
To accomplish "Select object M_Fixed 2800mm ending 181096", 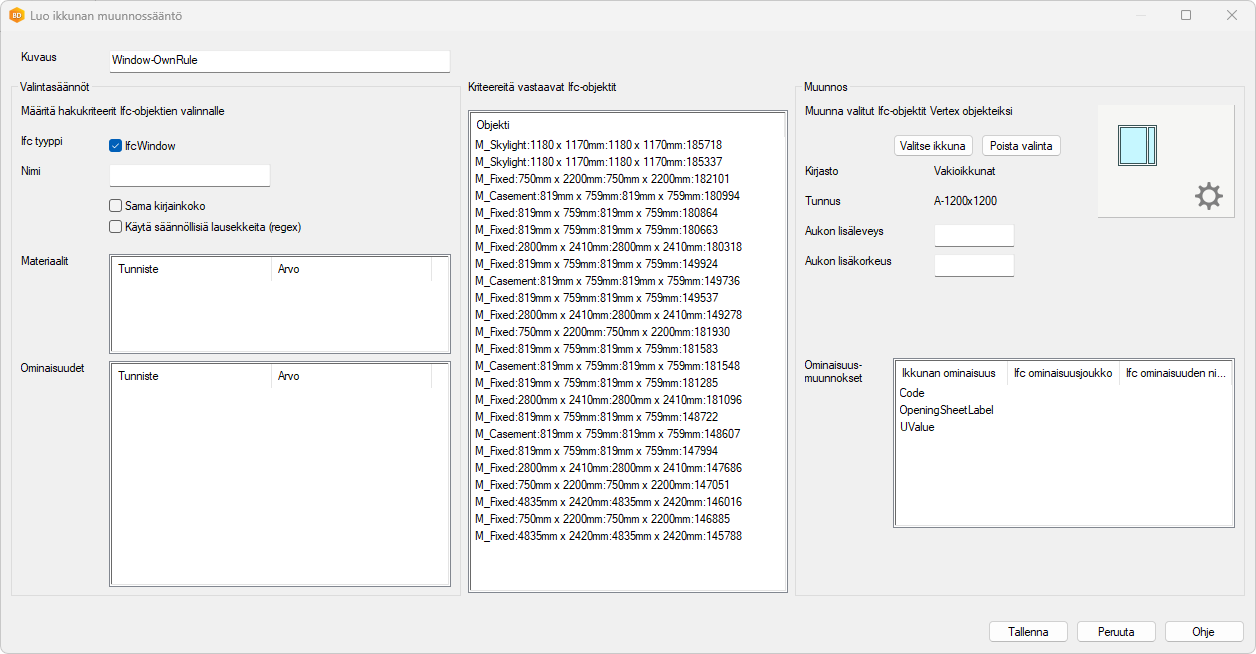I will 608,400.
